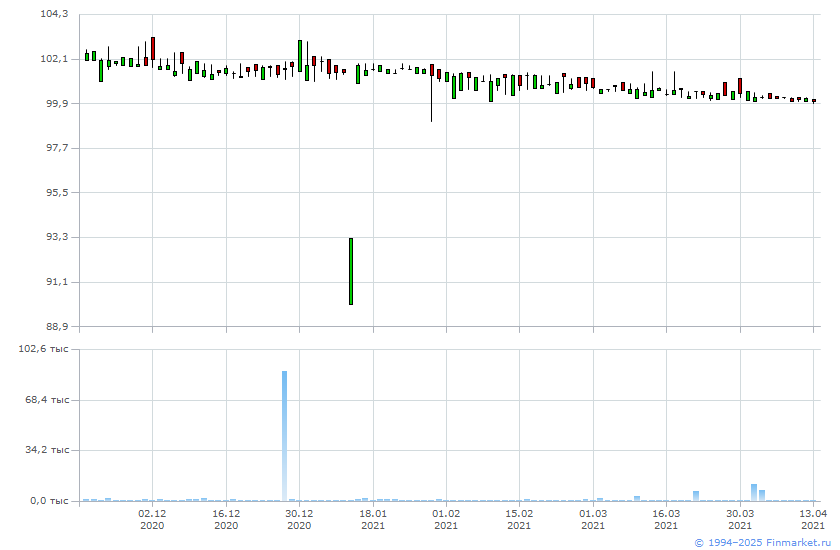Image resolution: width=840 pixels, height=550 pixels.
Task: Click date label 16.12 2020
Action: click(x=226, y=519)
